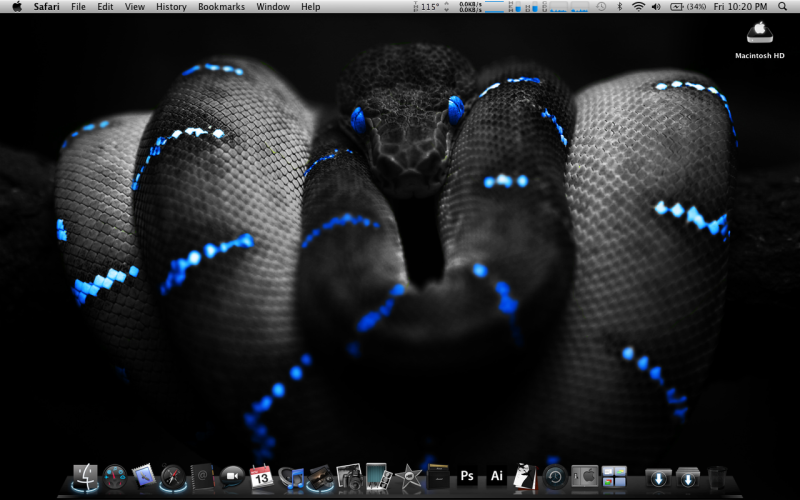Launch Spaces from the dock
This screenshot has height=500, width=800.
[x=614, y=477]
